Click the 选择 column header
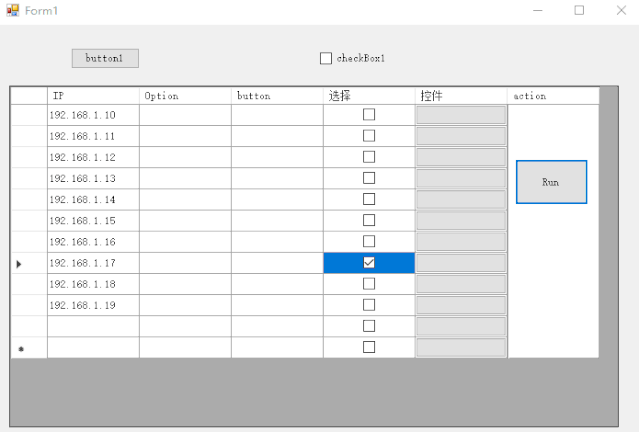 [x=369, y=96]
